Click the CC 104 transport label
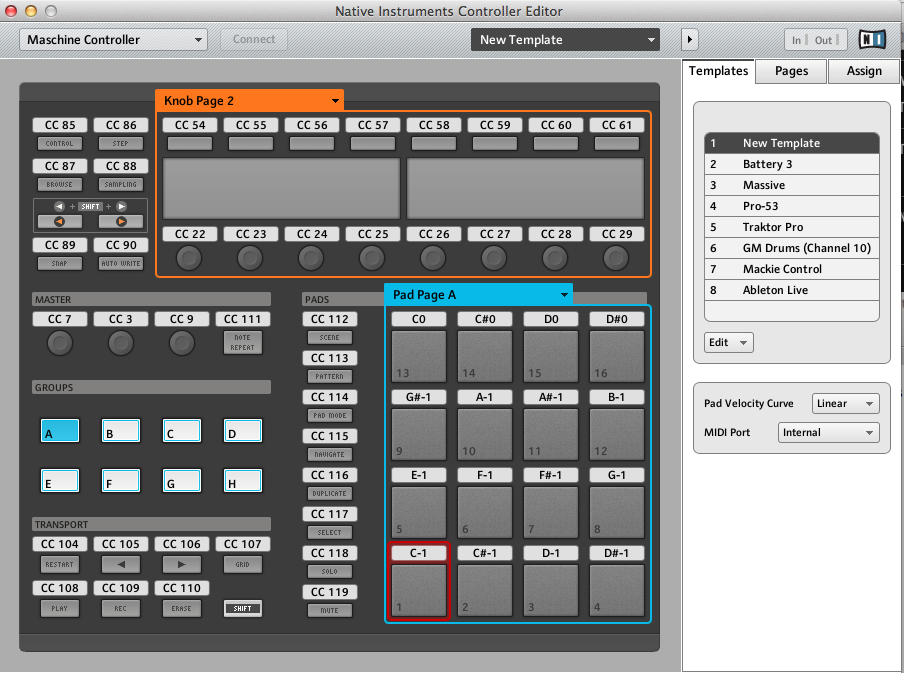This screenshot has width=904, height=673. [60, 544]
